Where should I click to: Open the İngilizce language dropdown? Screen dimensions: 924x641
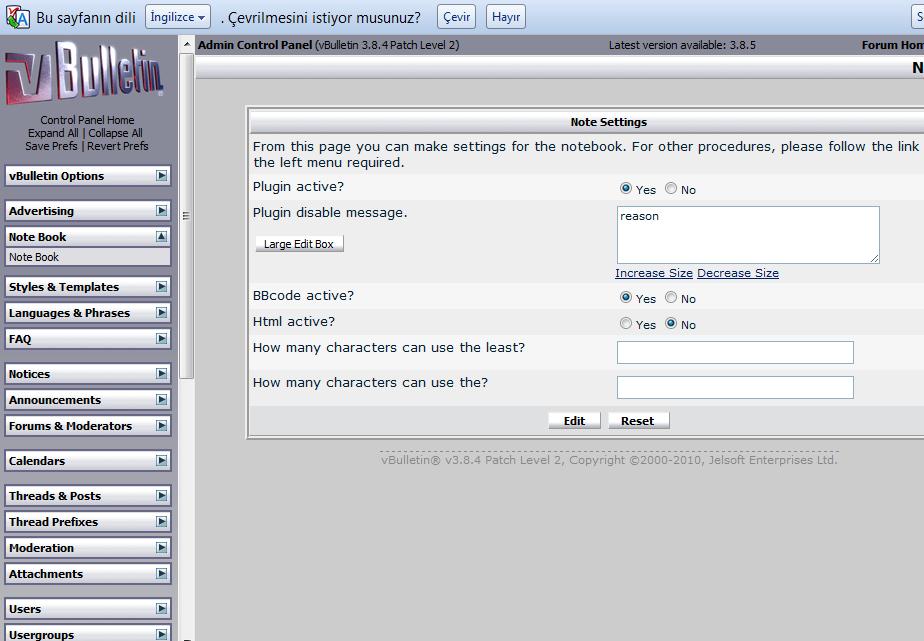[178, 17]
